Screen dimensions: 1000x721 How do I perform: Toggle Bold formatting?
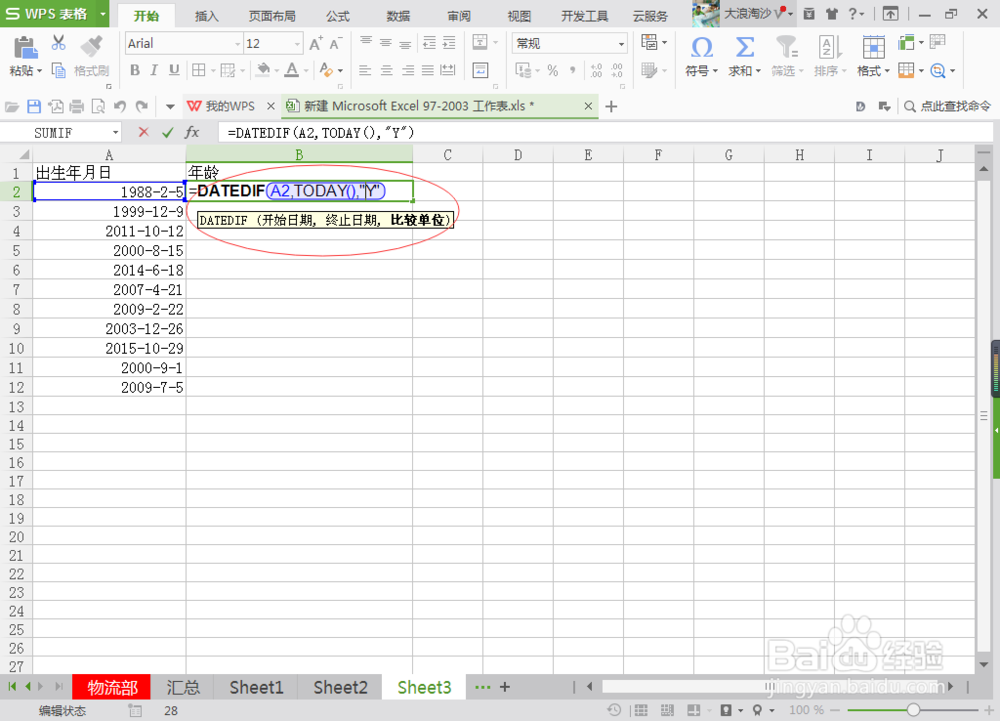click(x=135, y=70)
